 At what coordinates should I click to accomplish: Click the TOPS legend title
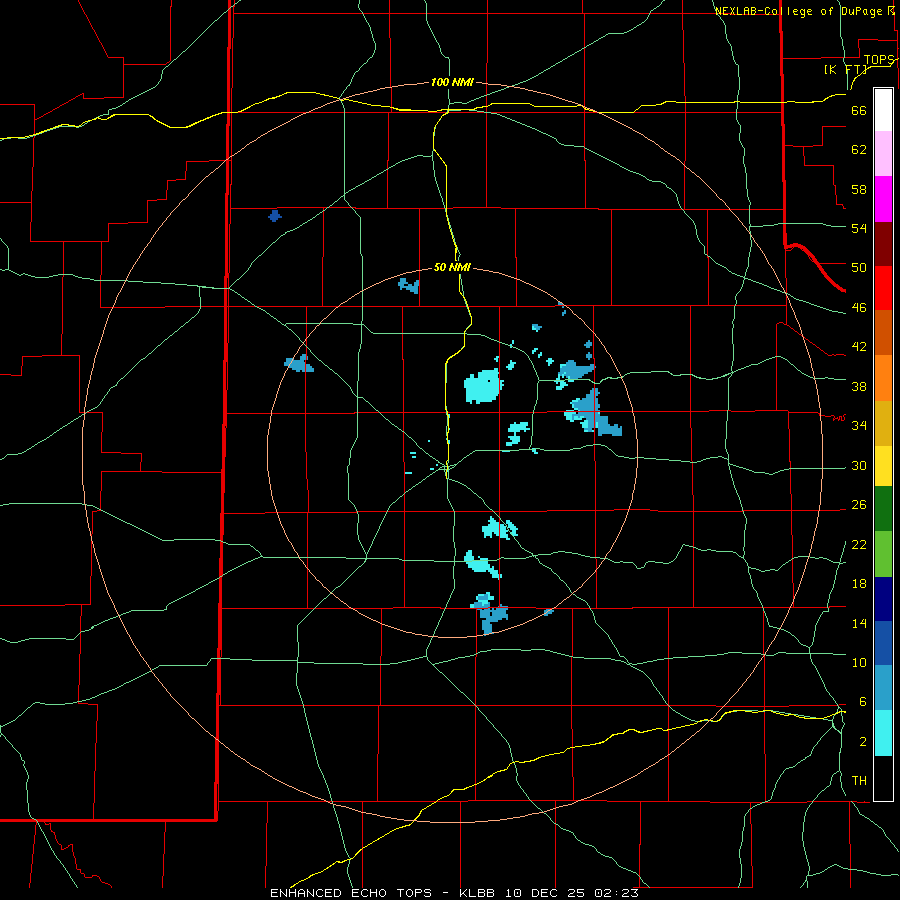(879, 60)
